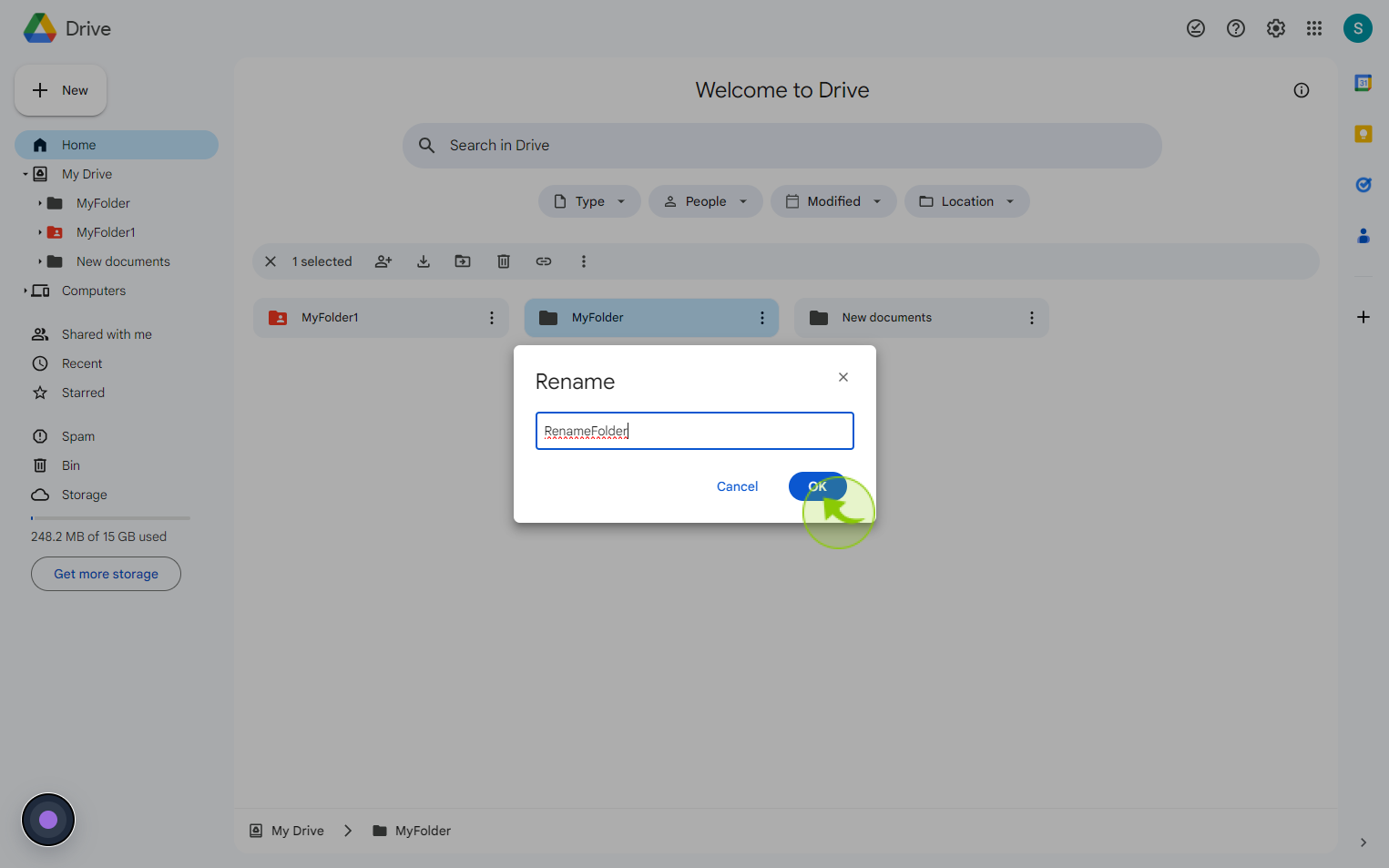This screenshot has height=868, width=1389.
Task: Select the MyFolder folder card
Action: [651, 318]
